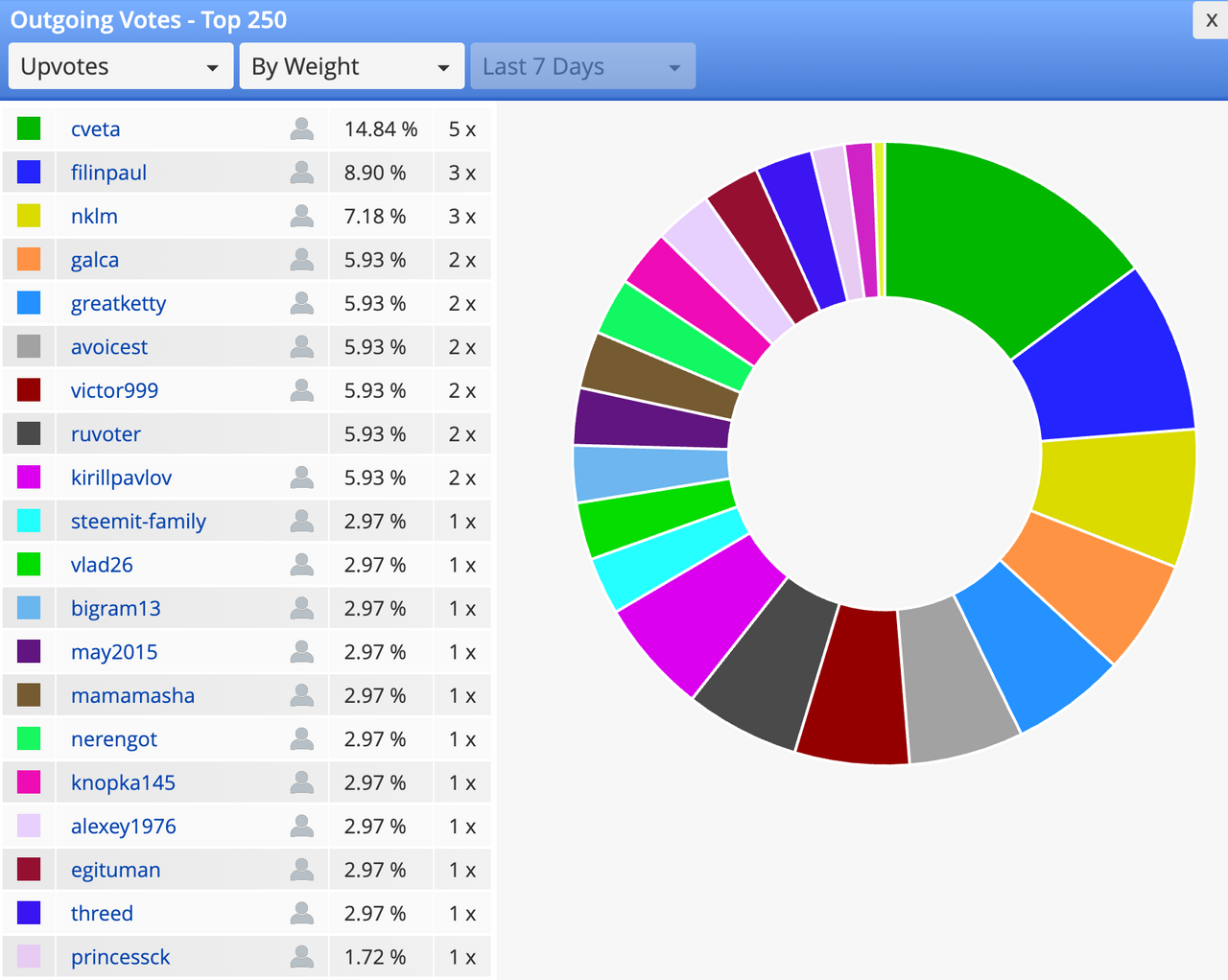Select the 5 x vote count
Screen dimensions: 1228x980
(x=462, y=129)
